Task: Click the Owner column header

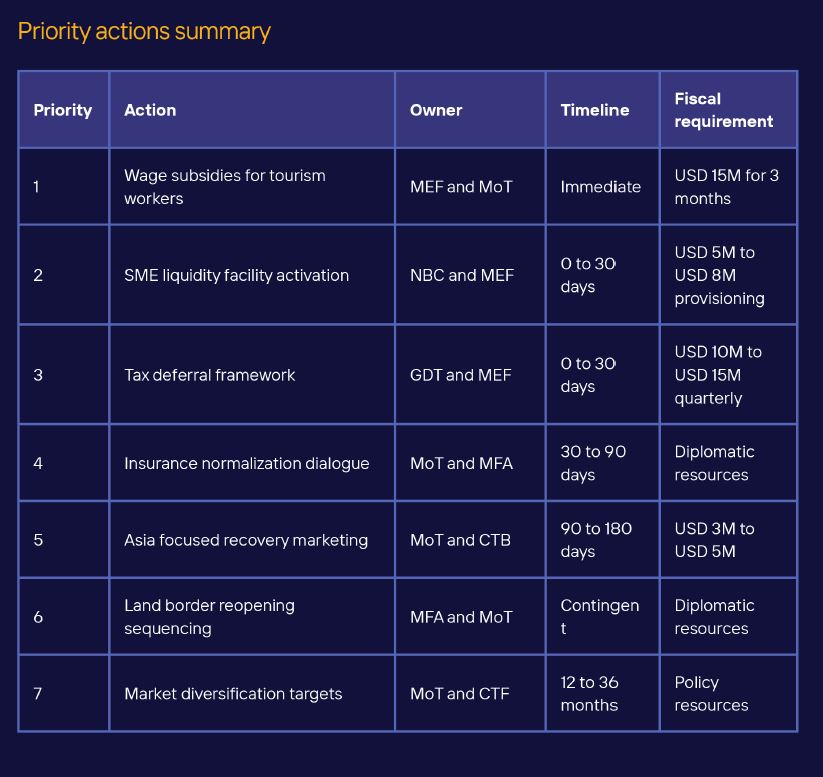Action: [x=436, y=110]
